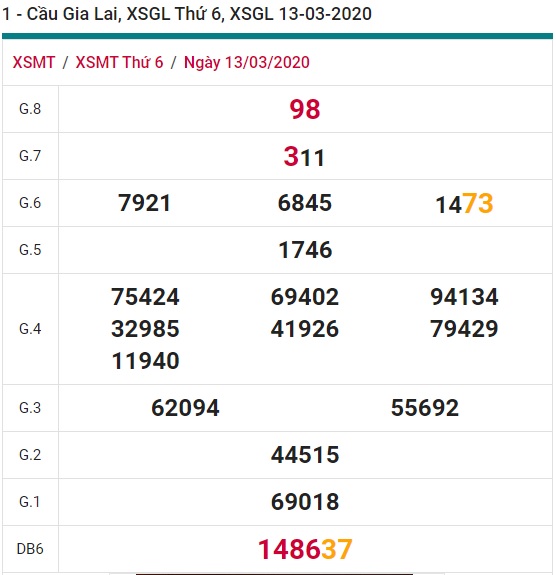Click the G.4 number 94134
The image size is (556, 575).
pyautogui.click(x=464, y=297)
